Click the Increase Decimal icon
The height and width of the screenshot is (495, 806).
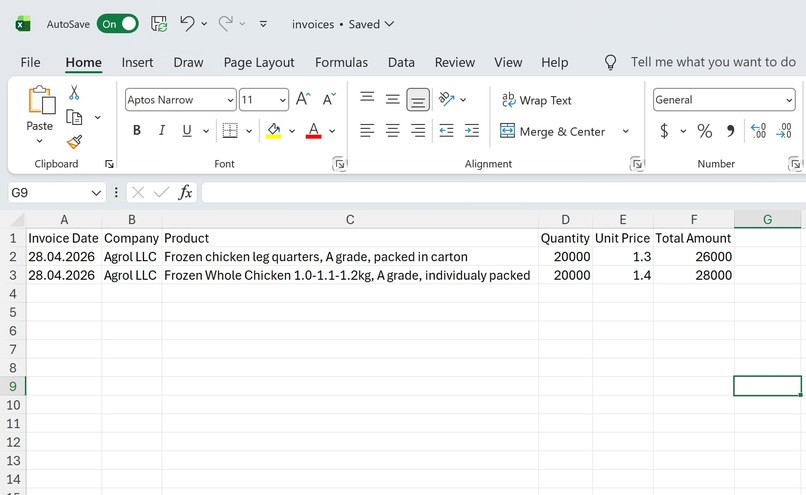pyautogui.click(x=758, y=131)
